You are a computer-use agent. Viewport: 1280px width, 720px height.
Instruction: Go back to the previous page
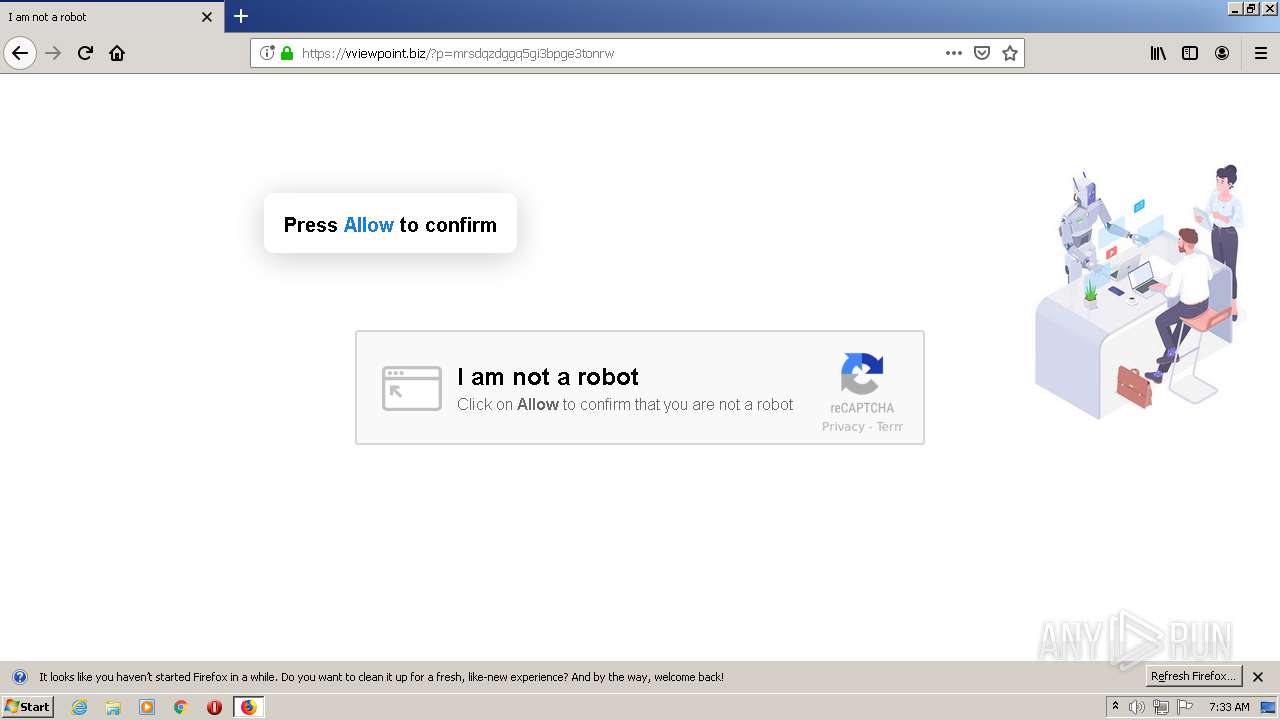(x=20, y=53)
